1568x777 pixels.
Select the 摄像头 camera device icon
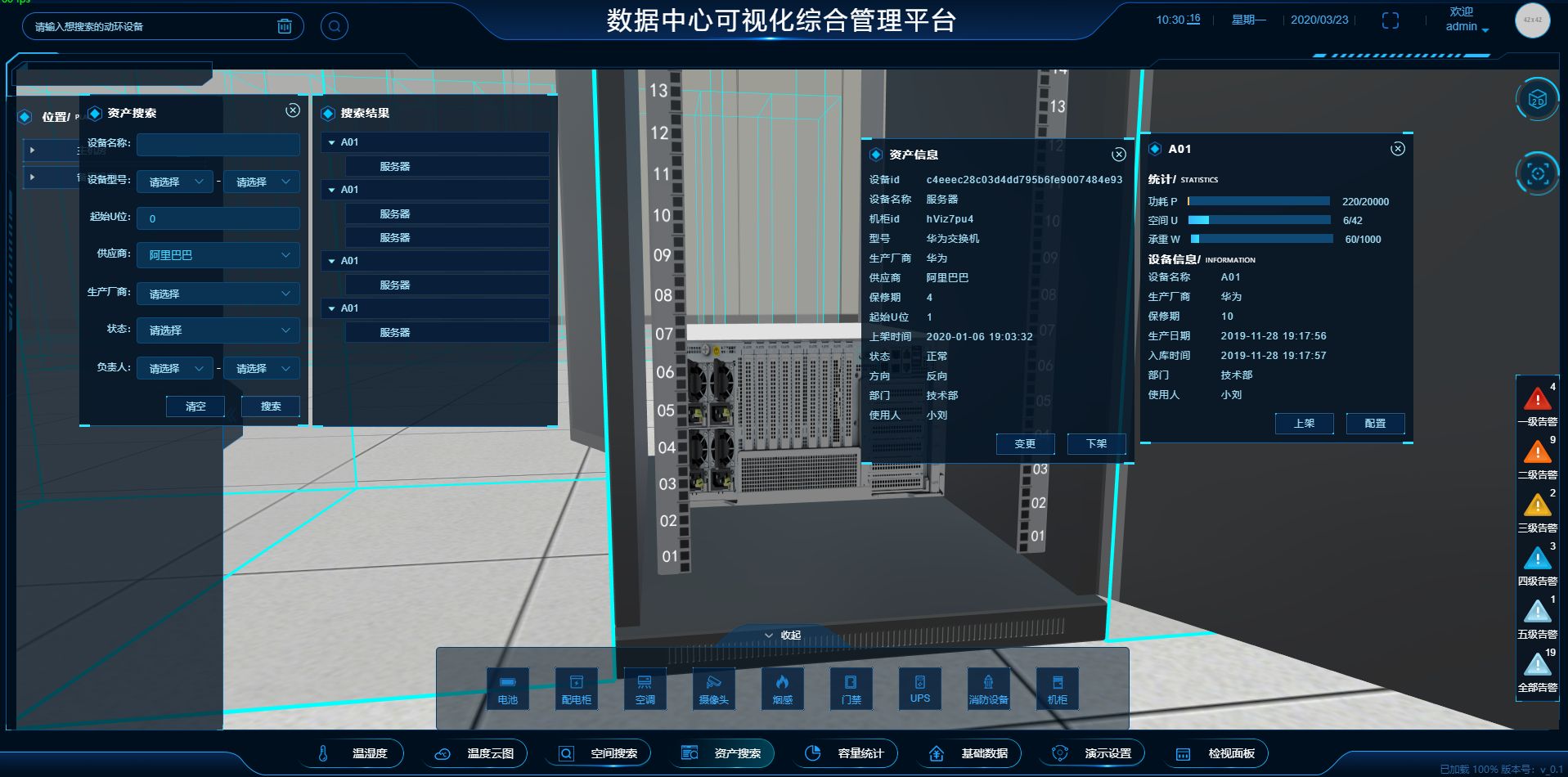click(x=713, y=689)
